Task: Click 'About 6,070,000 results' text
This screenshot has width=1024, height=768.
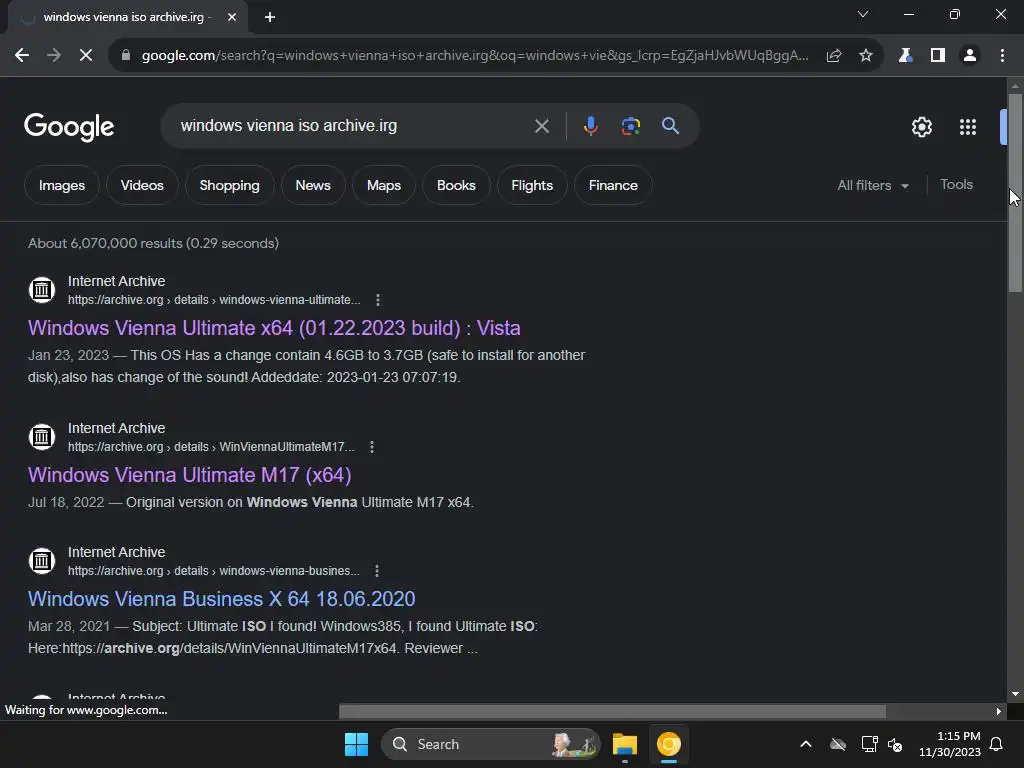Action: [105, 243]
